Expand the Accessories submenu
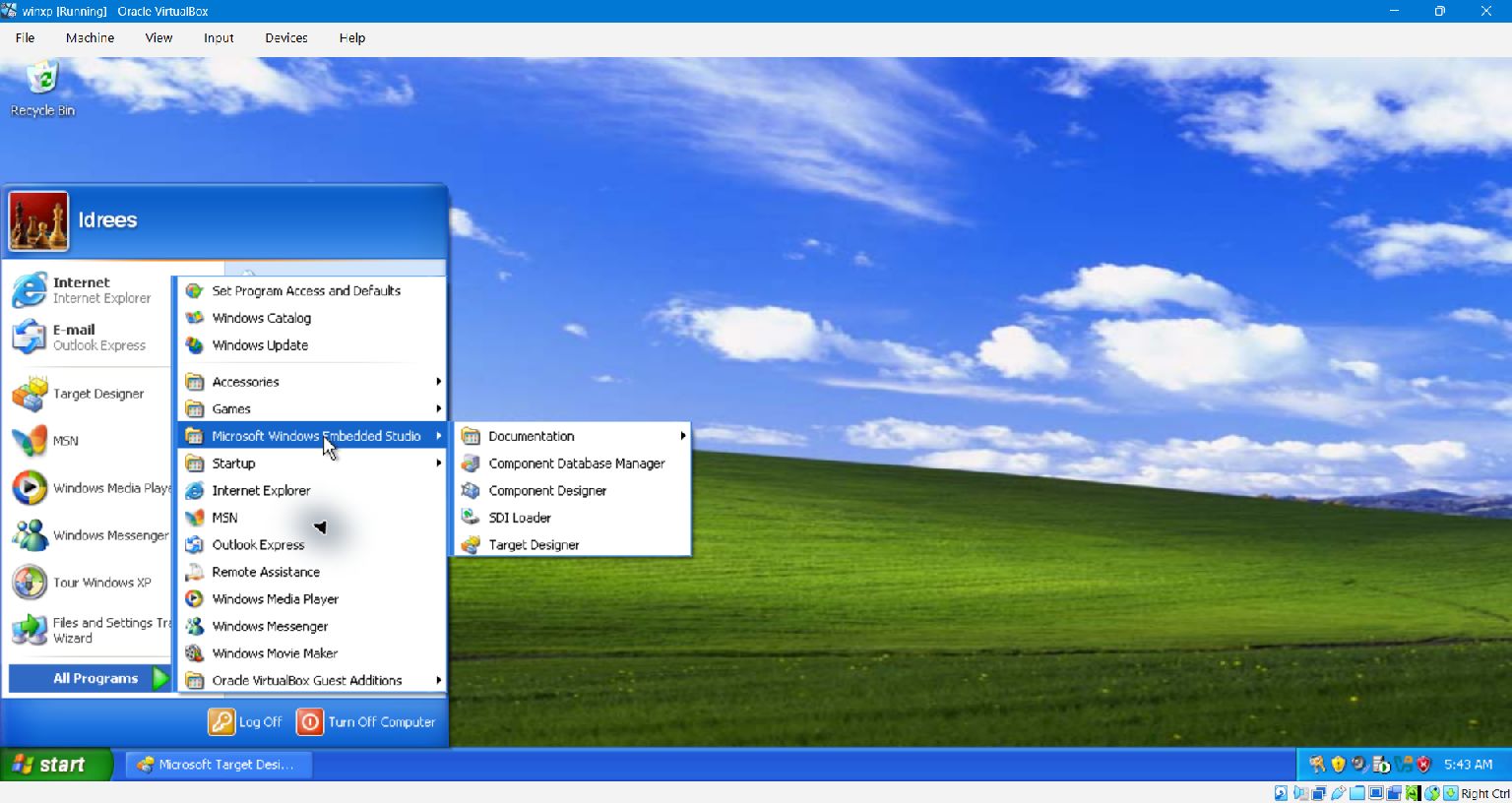 tap(313, 382)
